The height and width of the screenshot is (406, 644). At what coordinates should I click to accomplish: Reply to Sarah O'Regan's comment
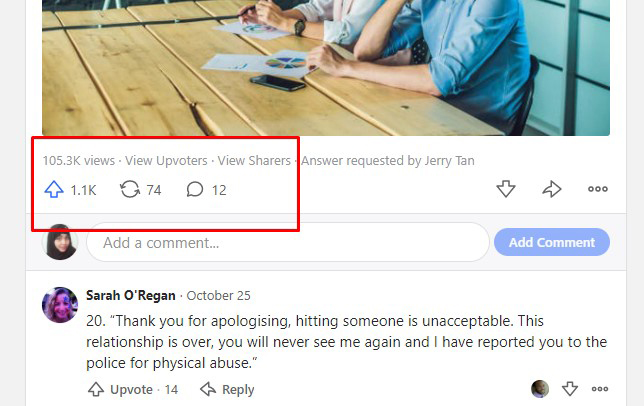point(227,389)
